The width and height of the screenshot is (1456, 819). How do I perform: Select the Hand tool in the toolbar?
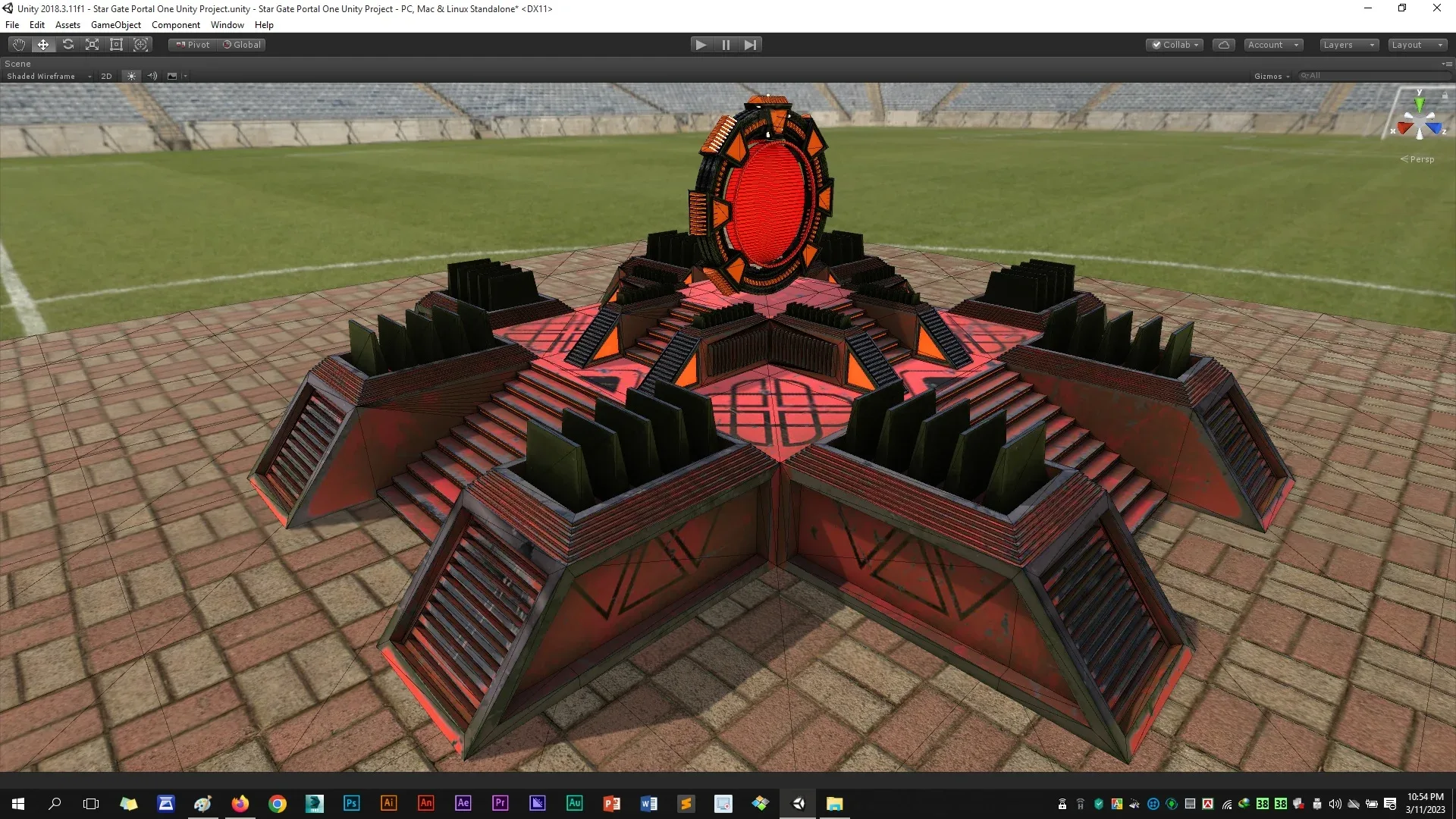point(17,44)
